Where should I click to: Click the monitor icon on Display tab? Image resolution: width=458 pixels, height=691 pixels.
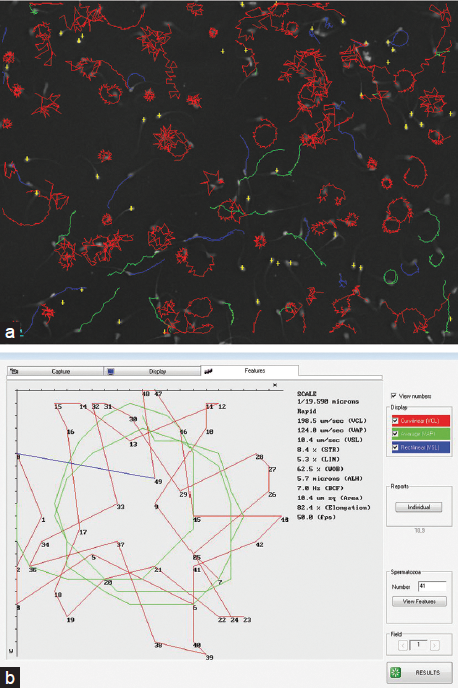click(x=111, y=372)
